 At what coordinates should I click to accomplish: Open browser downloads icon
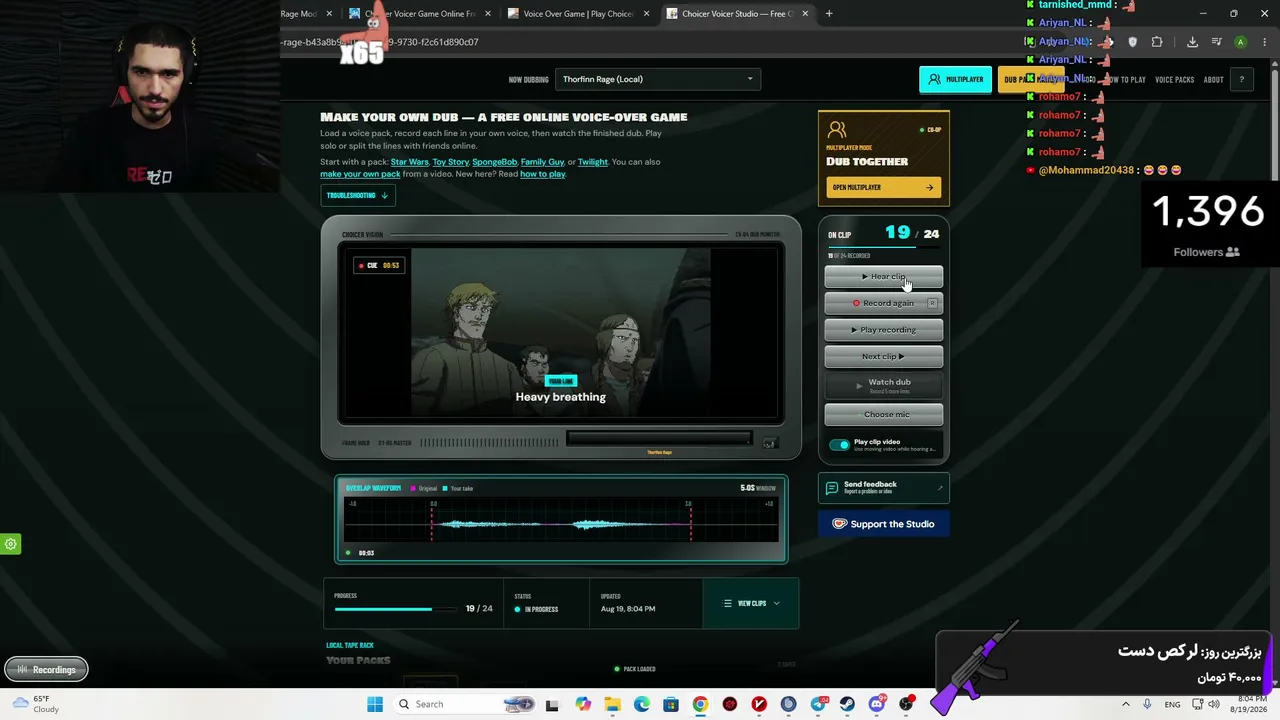[1192, 42]
